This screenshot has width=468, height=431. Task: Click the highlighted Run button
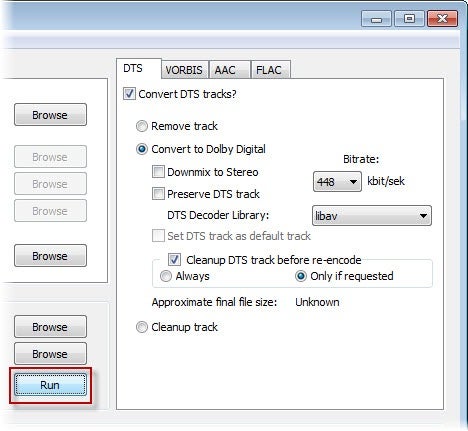pyautogui.click(x=50, y=385)
